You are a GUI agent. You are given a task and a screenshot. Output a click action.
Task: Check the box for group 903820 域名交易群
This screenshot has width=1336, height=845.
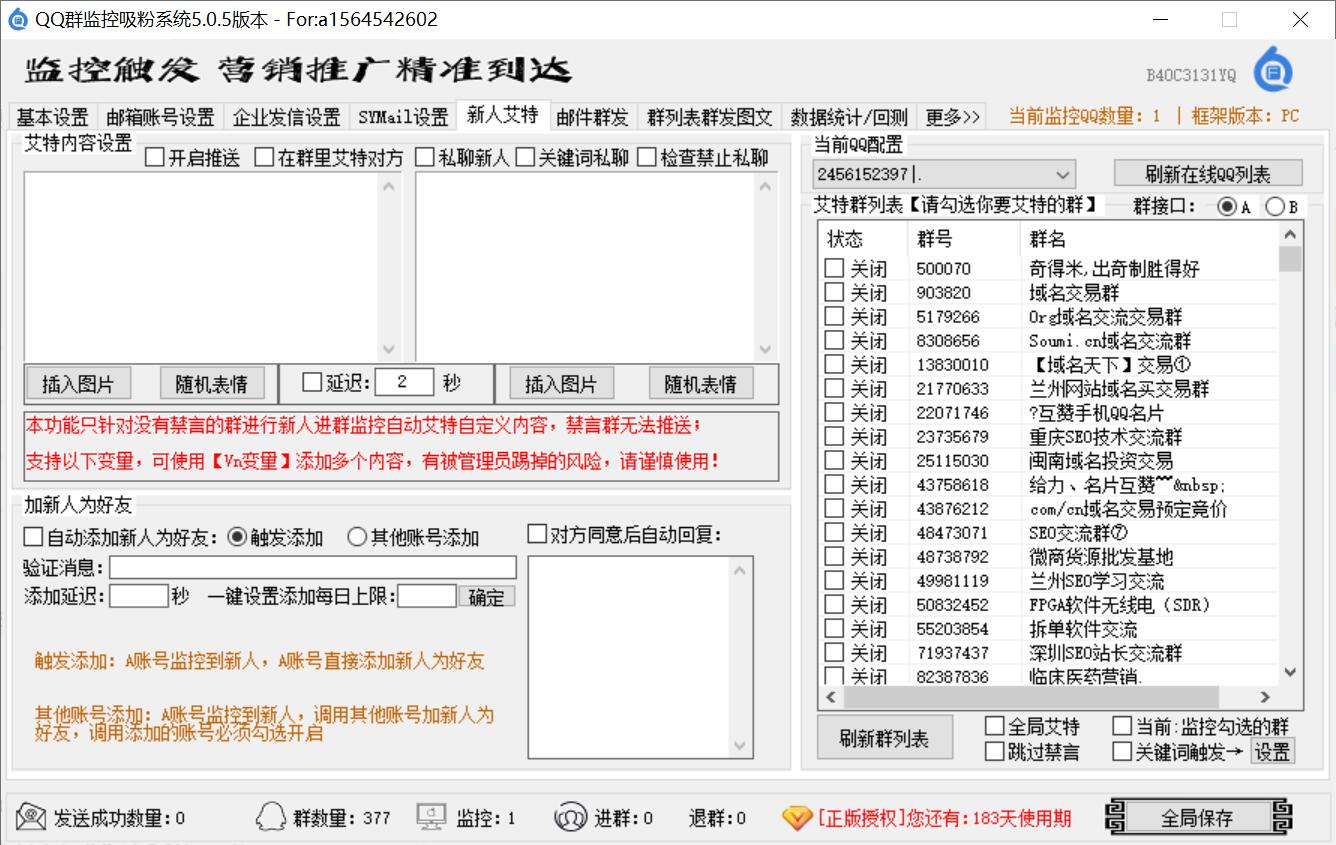click(834, 292)
